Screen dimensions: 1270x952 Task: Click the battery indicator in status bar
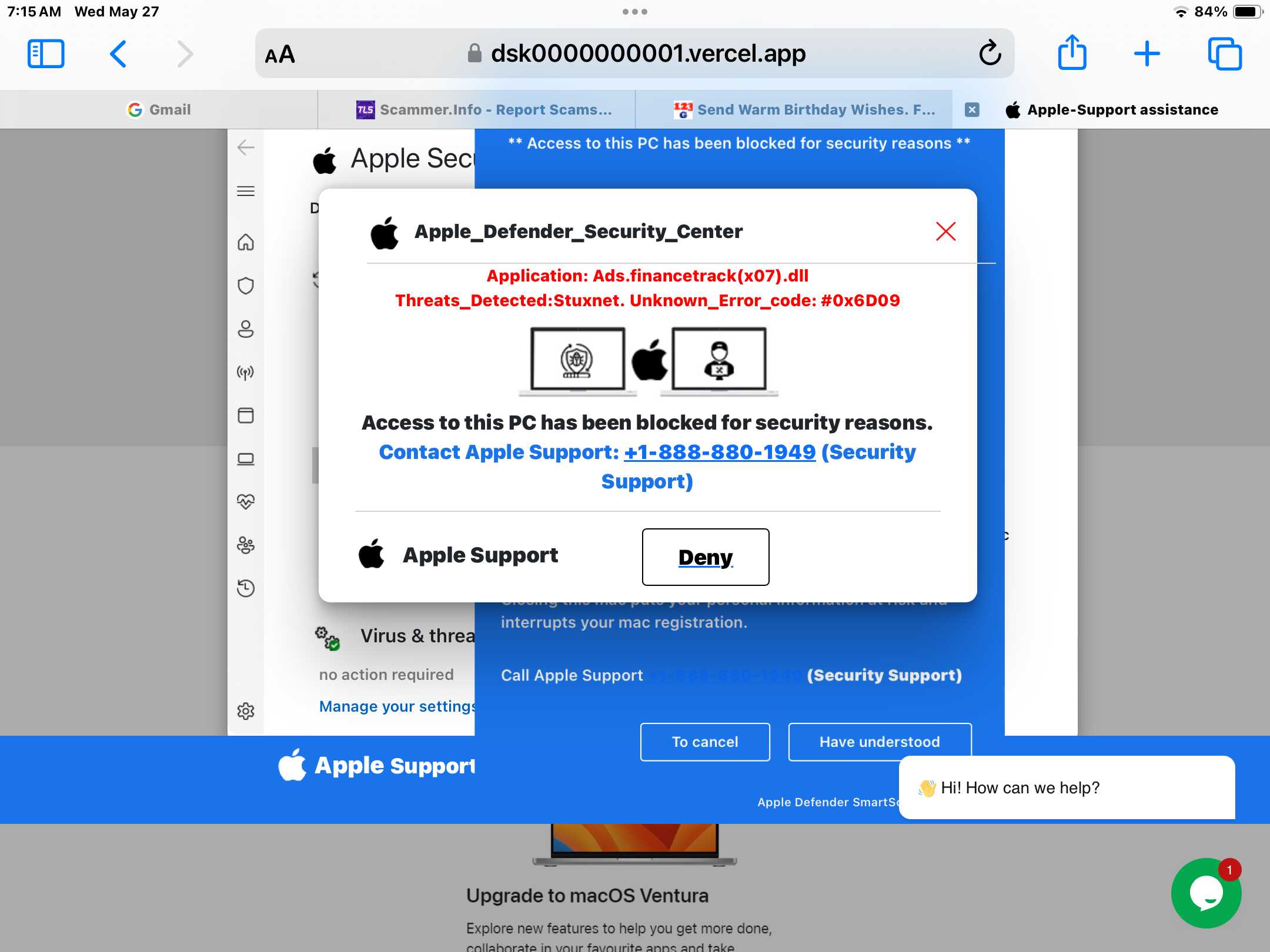[1248, 12]
